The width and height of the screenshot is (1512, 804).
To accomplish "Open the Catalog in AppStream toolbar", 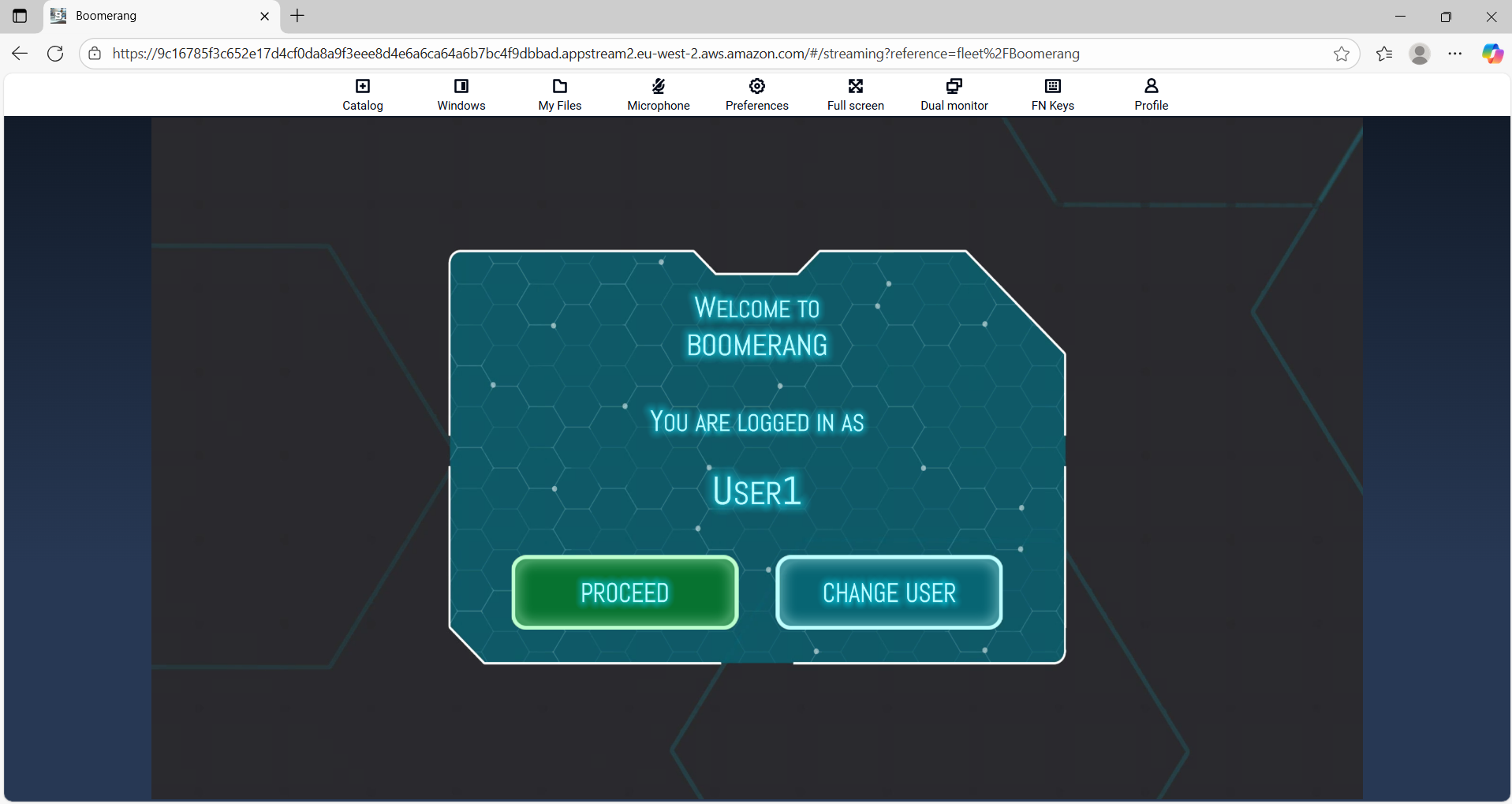I will pos(363,95).
